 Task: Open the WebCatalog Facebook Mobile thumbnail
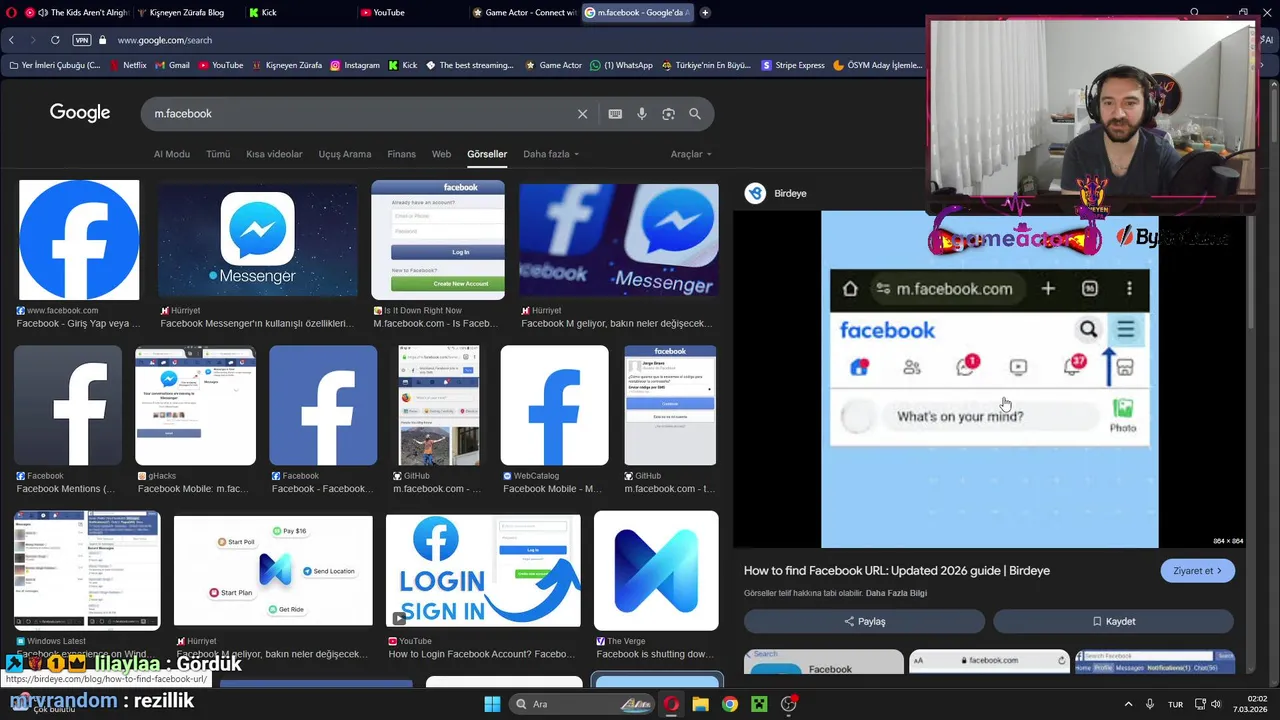tap(554, 405)
